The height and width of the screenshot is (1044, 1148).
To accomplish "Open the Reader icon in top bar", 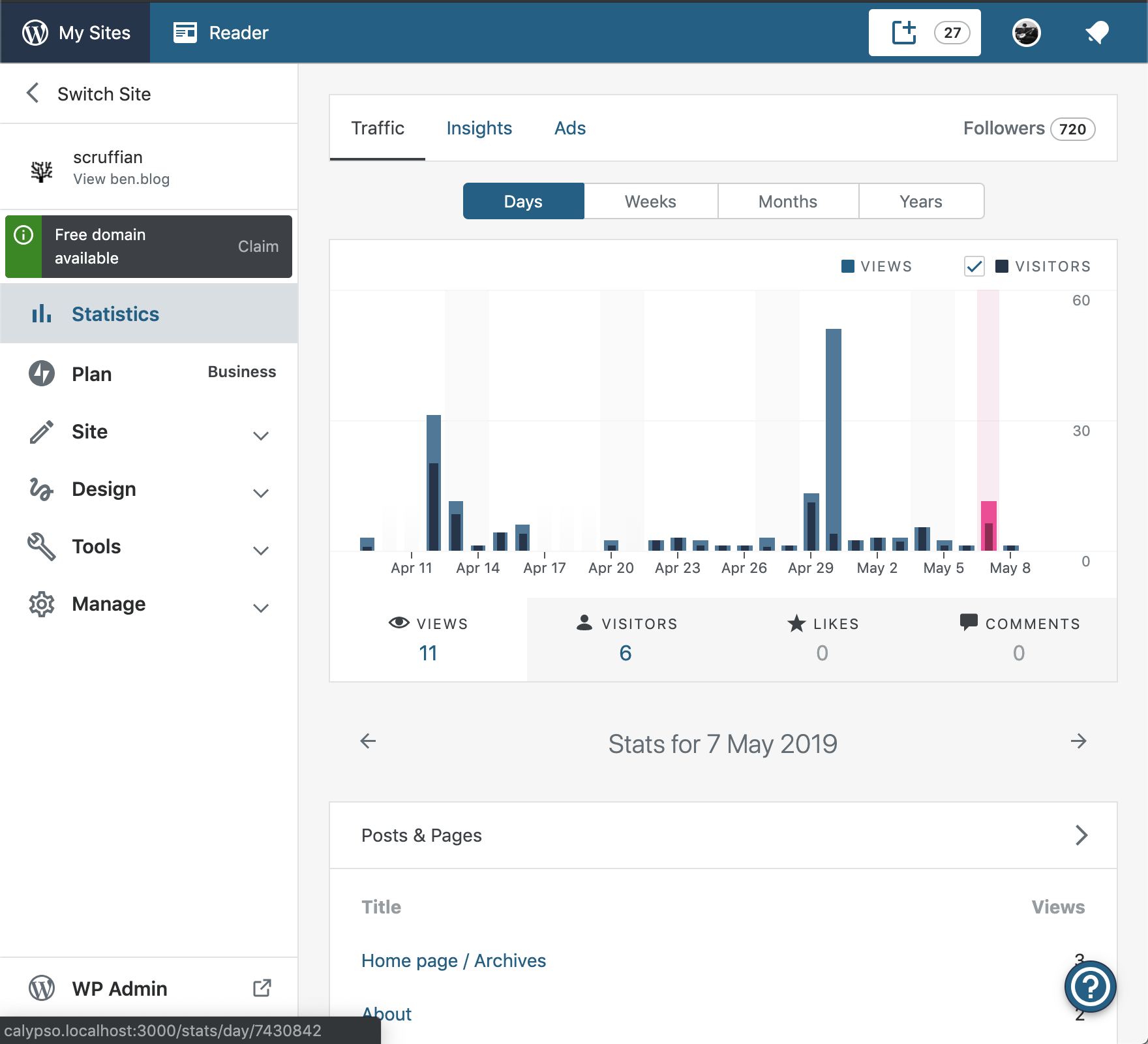I will 185,33.
